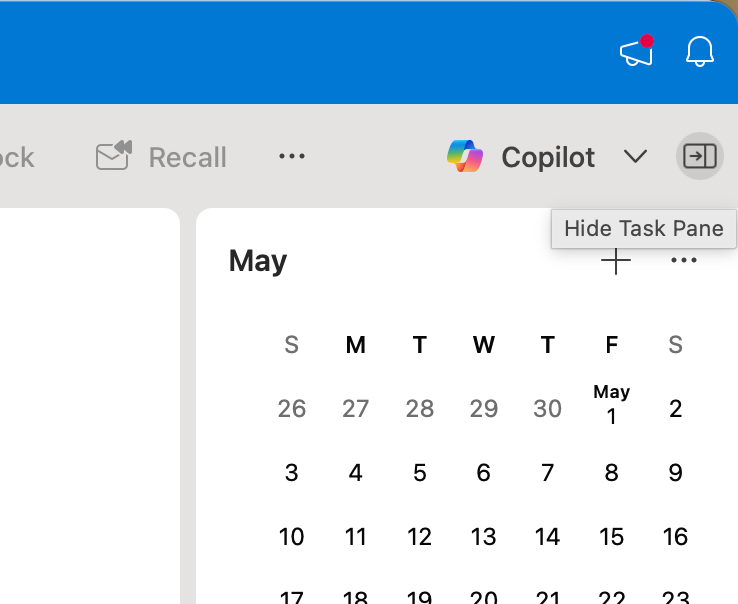
Task: Add new event with plus icon
Action: (616, 261)
